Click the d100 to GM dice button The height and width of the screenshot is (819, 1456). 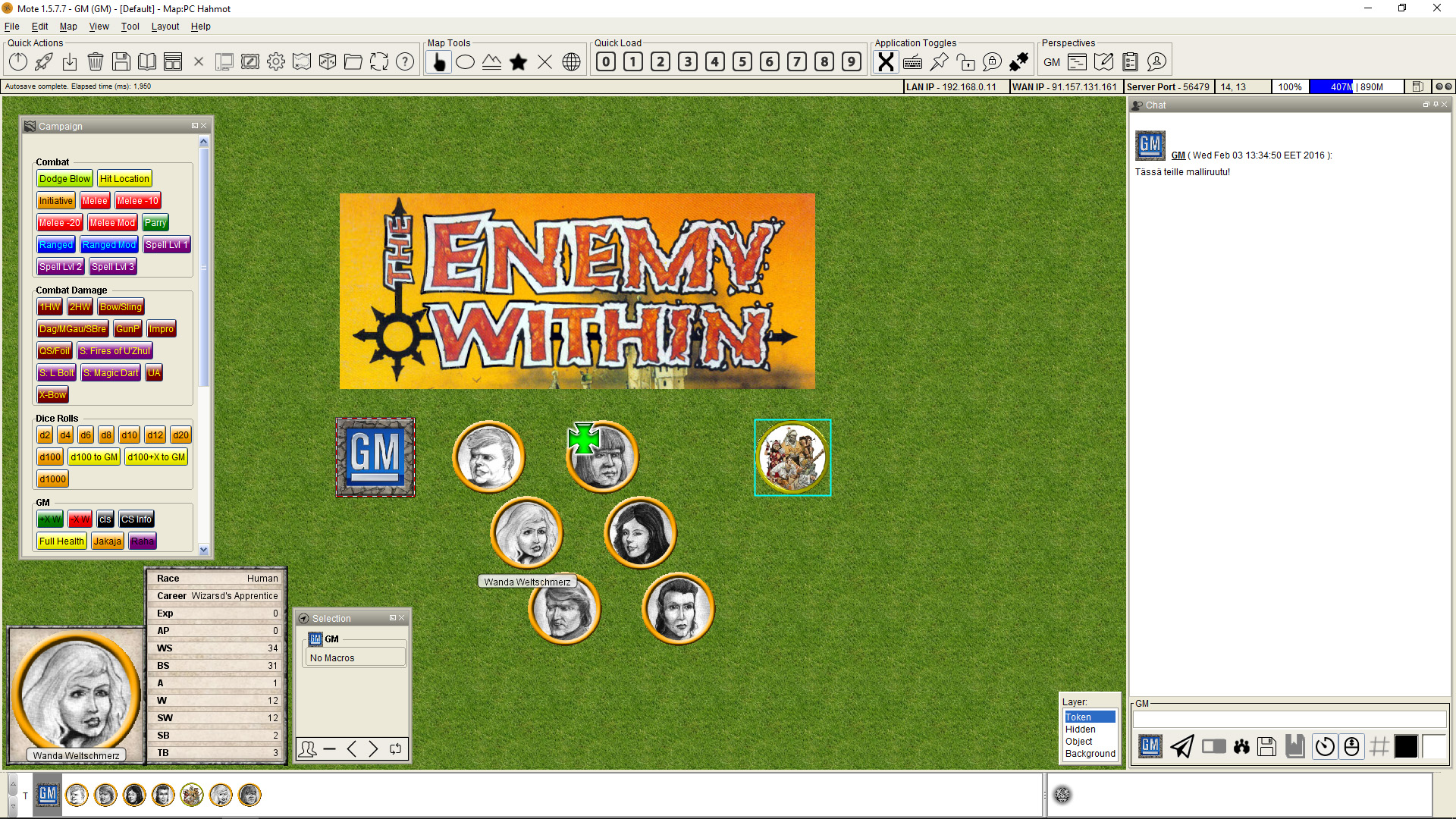(x=94, y=457)
